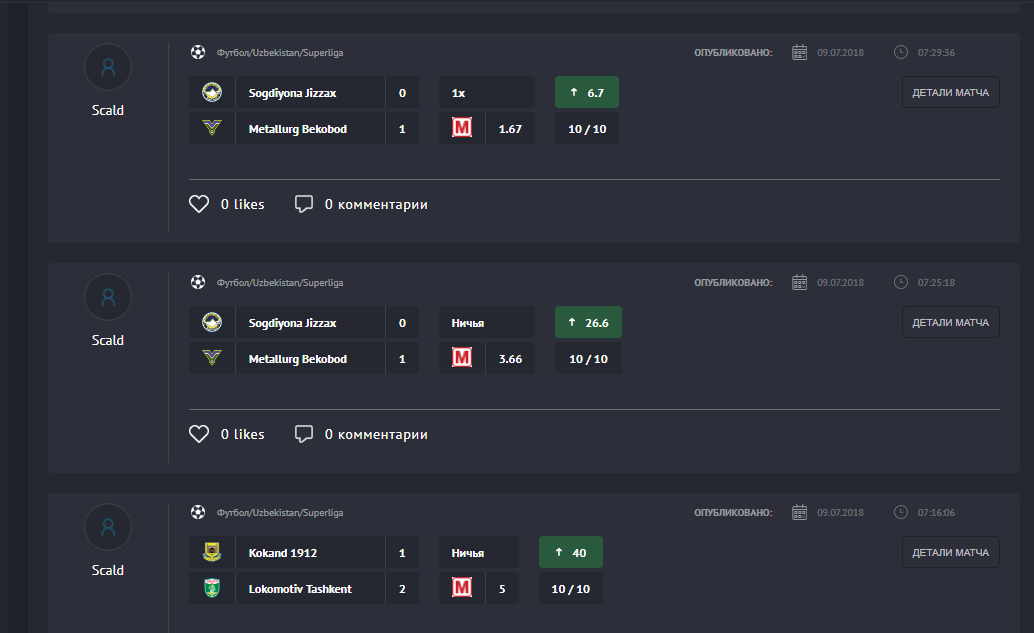Viewport: 1034px width, 633px height.
Task: Click Lokomotiv Tashkent team crest
Action: (212, 589)
